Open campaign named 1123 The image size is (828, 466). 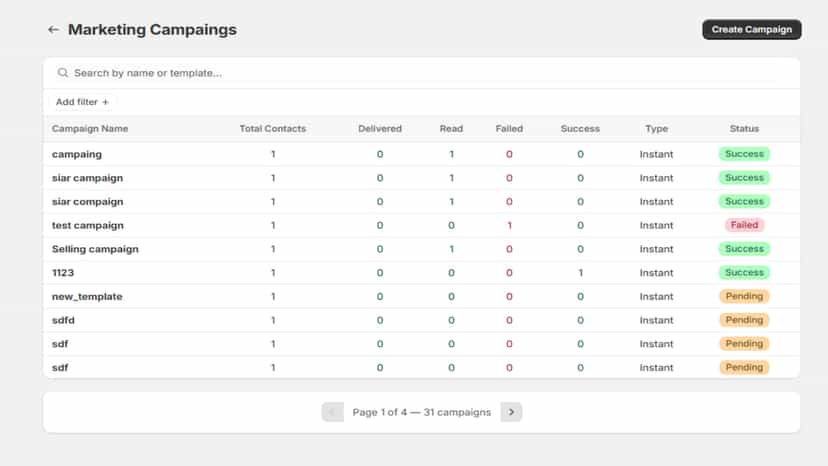tap(421, 273)
